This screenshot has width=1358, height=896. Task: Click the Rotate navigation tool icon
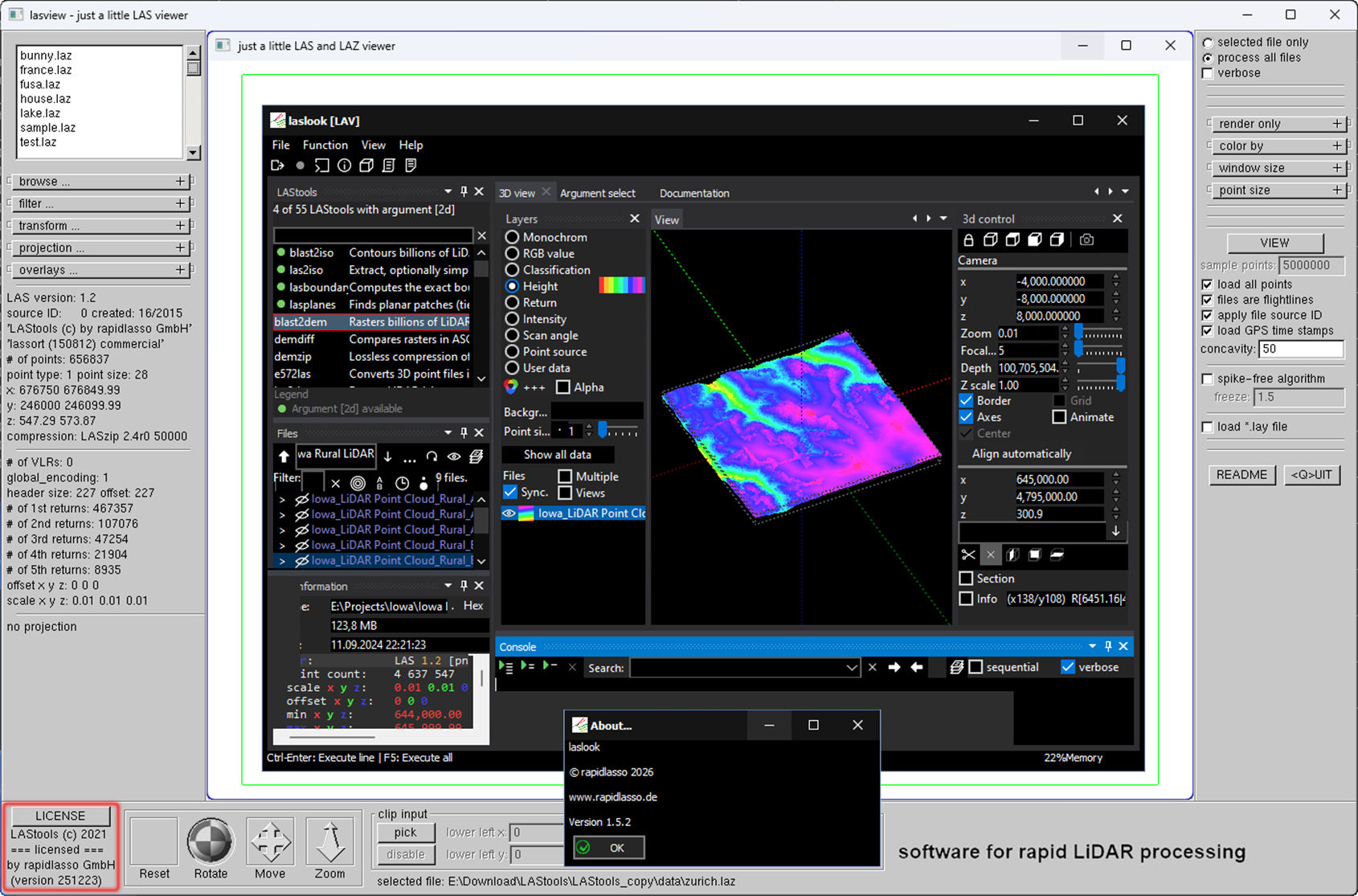[x=210, y=842]
